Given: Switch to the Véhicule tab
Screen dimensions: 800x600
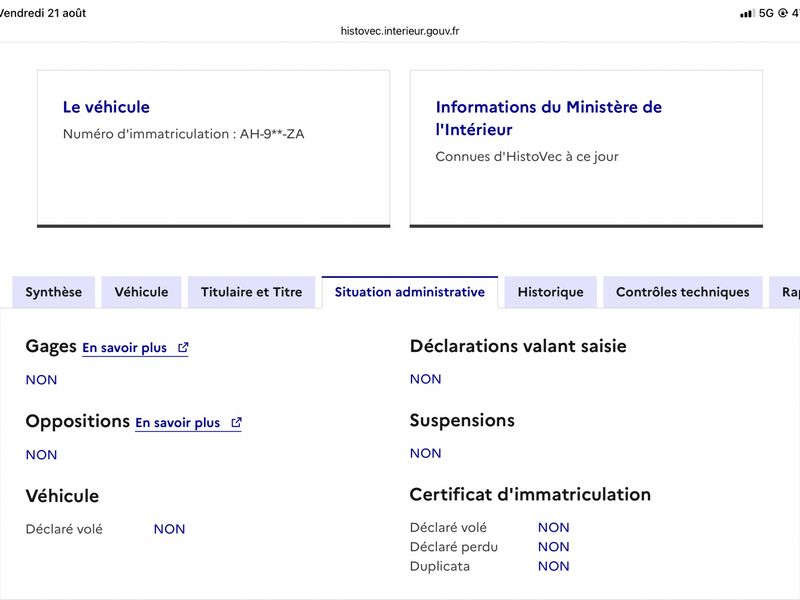Looking at the screenshot, I should click(141, 292).
